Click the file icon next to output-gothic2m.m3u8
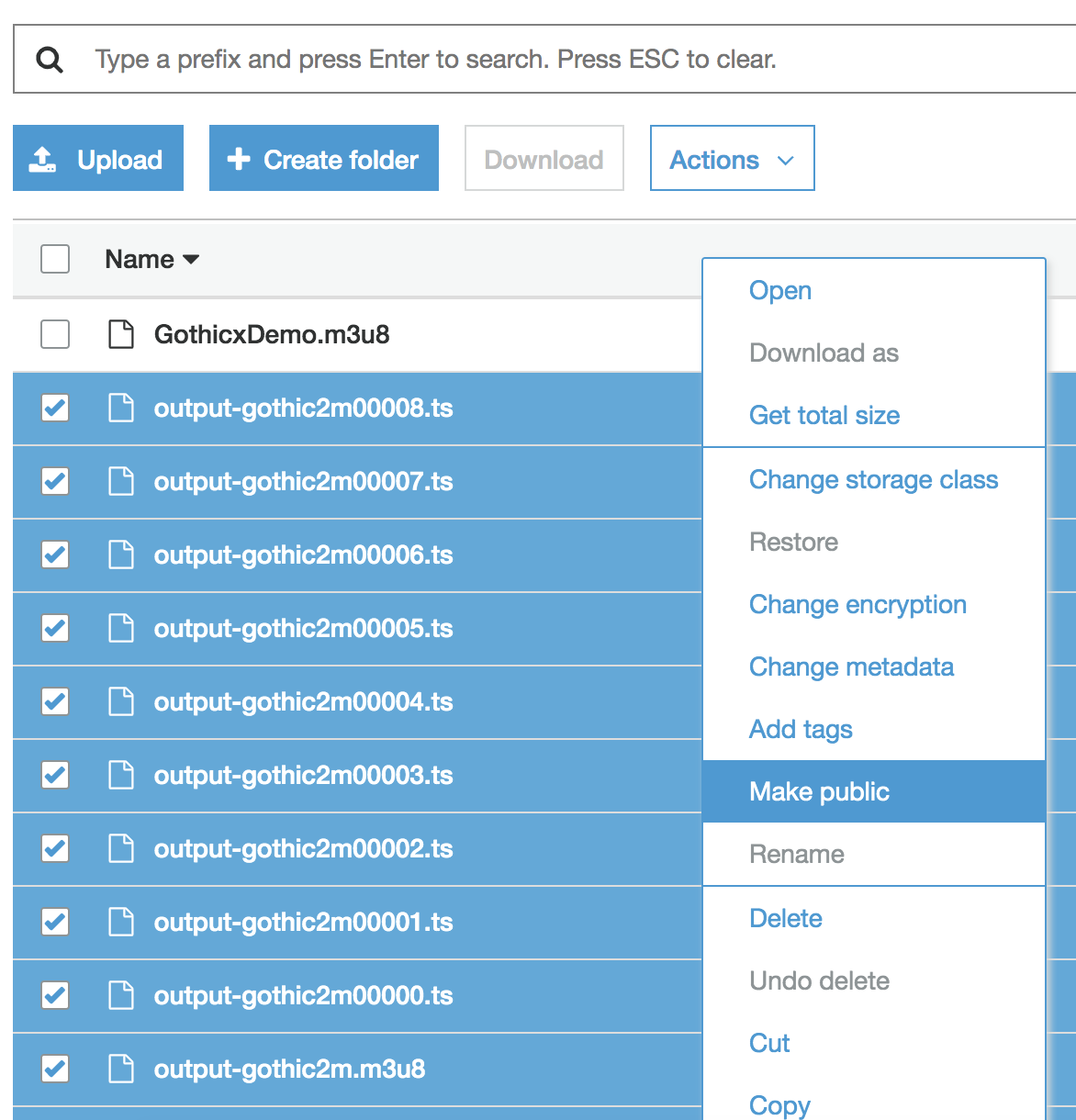This screenshot has width=1076, height=1120. [x=120, y=1069]
